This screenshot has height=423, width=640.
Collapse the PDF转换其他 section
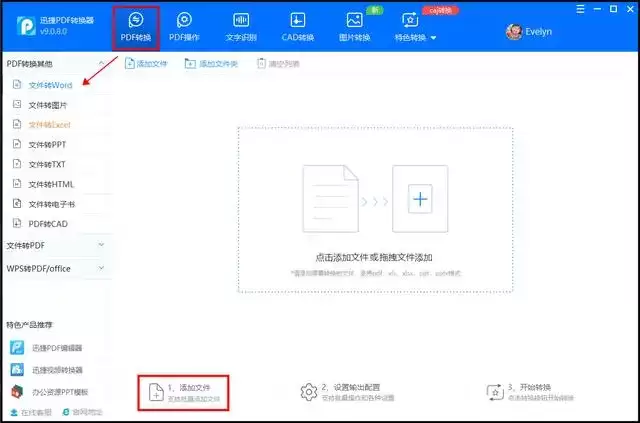pyautogui.click(x=101, y=63)
